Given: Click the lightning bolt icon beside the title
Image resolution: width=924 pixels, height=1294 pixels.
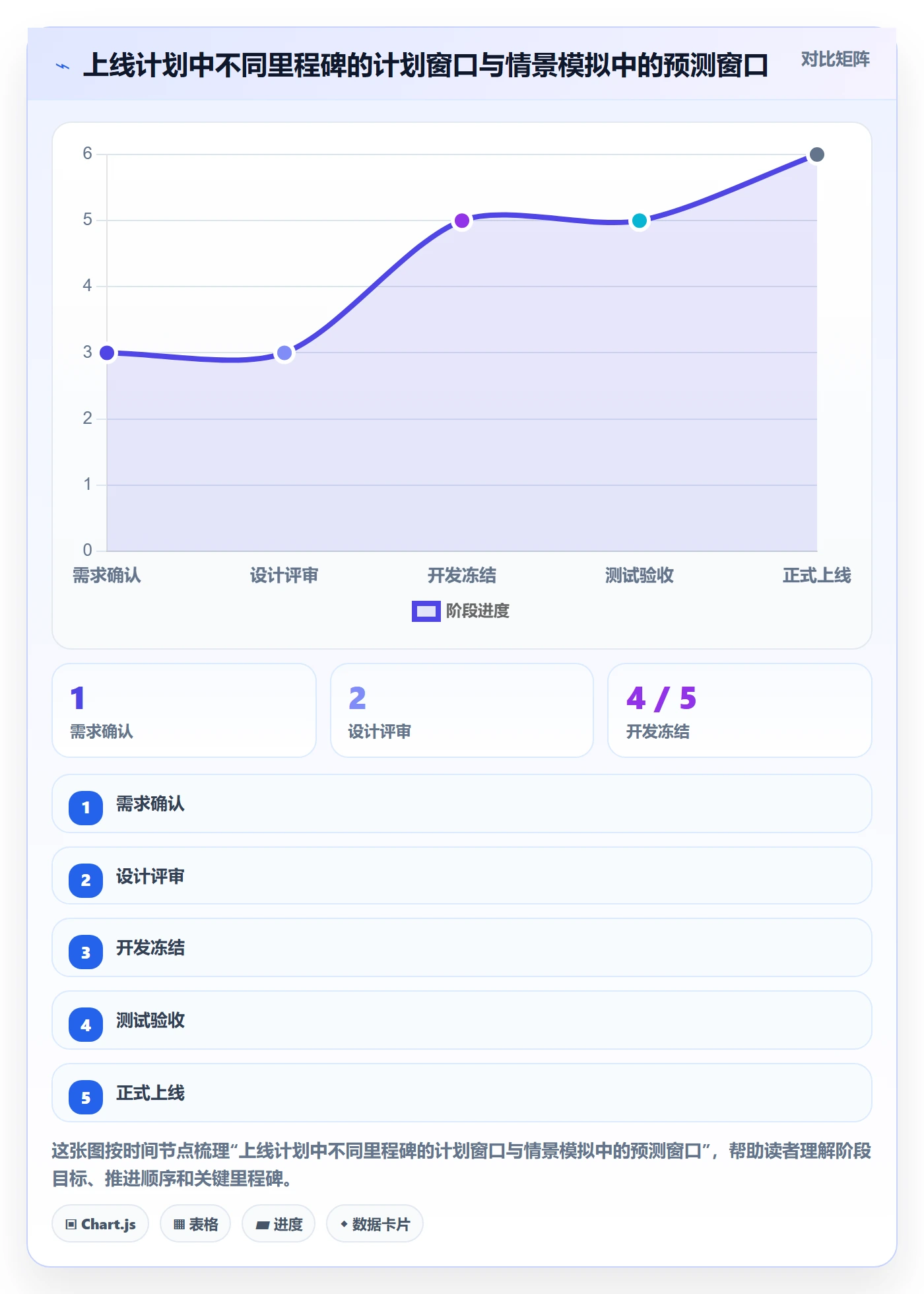Looking at the screenshot, I should click(63, 66).
